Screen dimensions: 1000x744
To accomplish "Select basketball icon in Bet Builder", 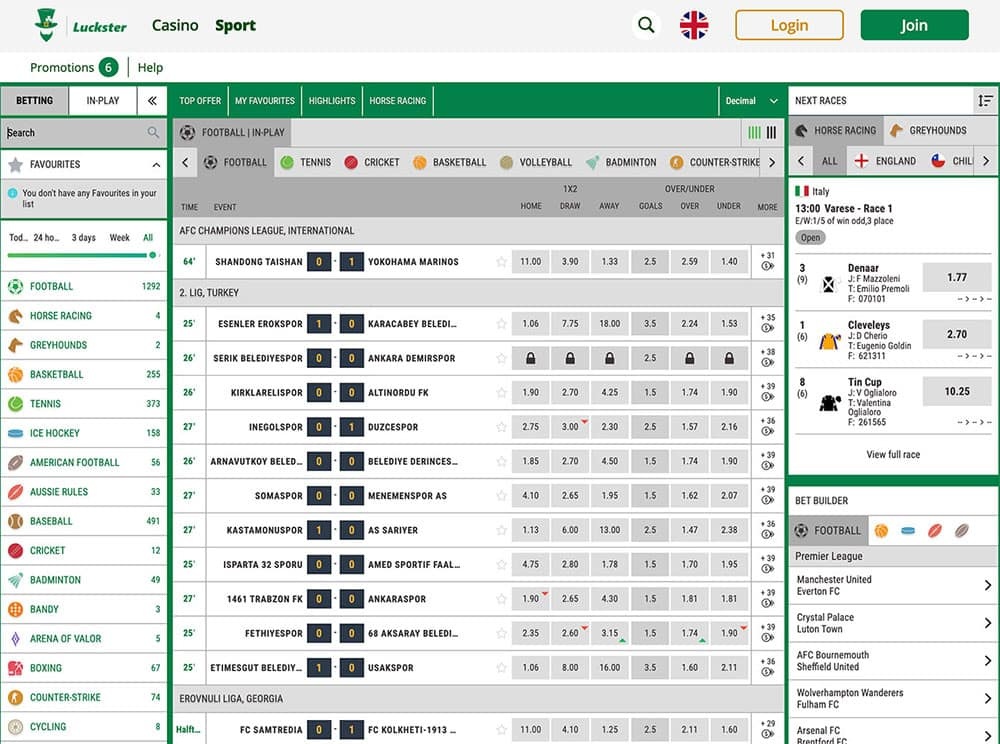I will pyautogui.click(x=881, y=530).
